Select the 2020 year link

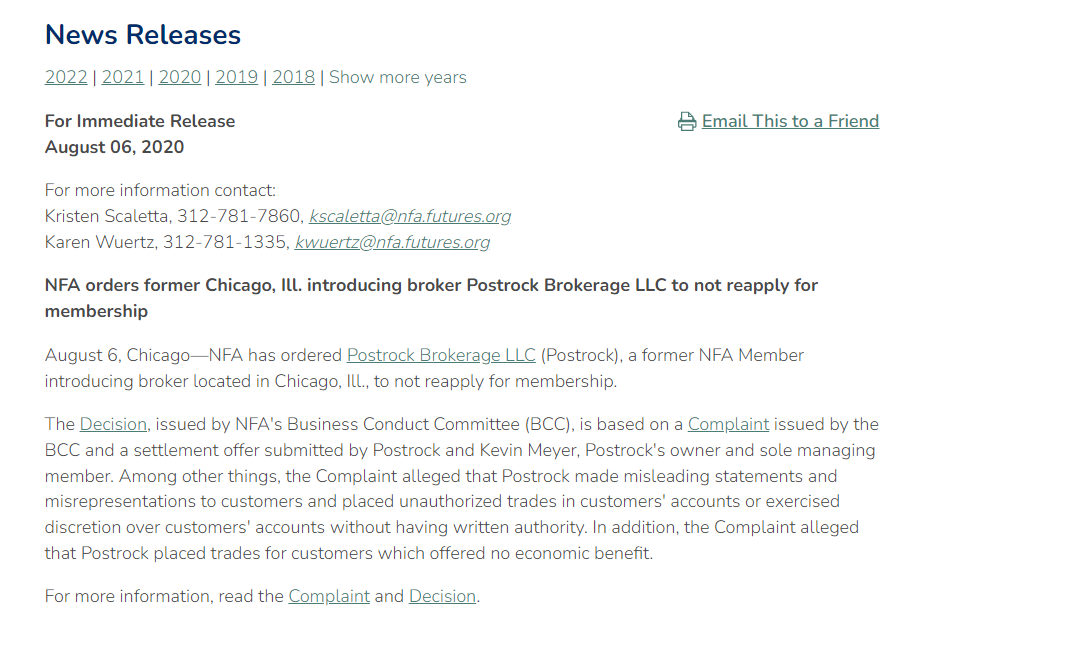[180, 77]
